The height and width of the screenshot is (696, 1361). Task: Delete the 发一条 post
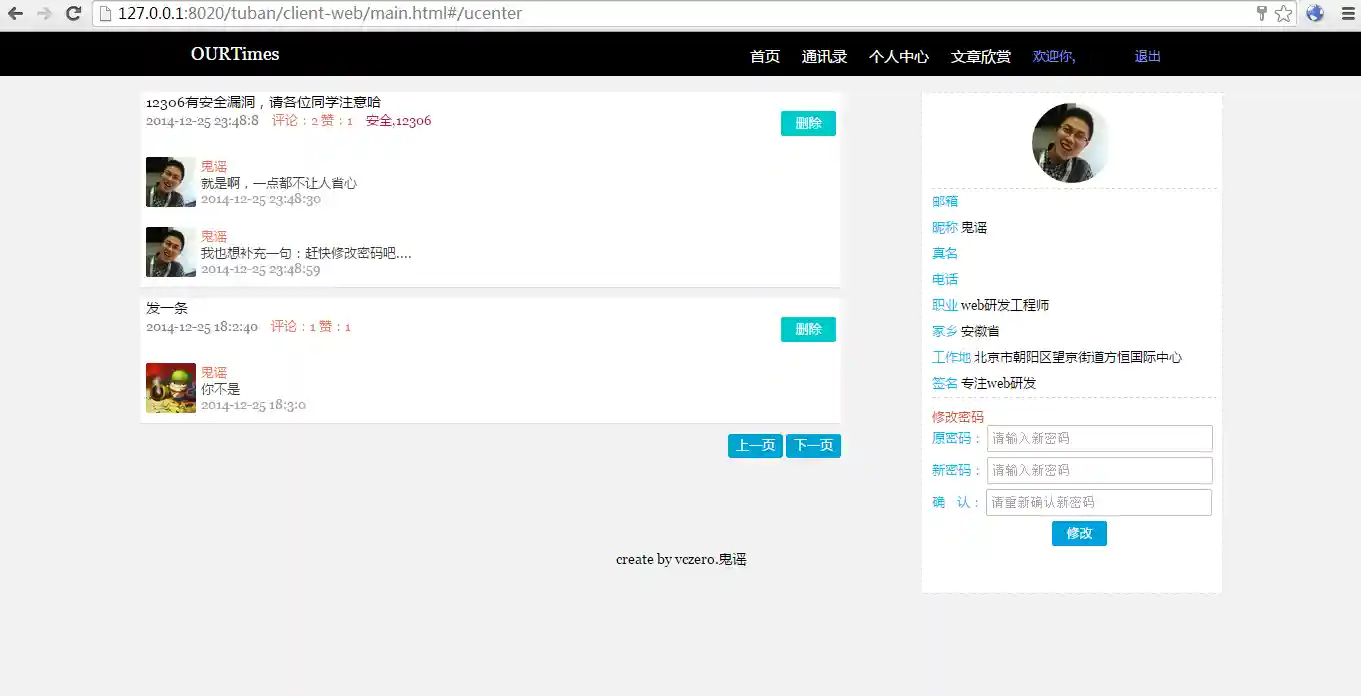pos(808,330)
